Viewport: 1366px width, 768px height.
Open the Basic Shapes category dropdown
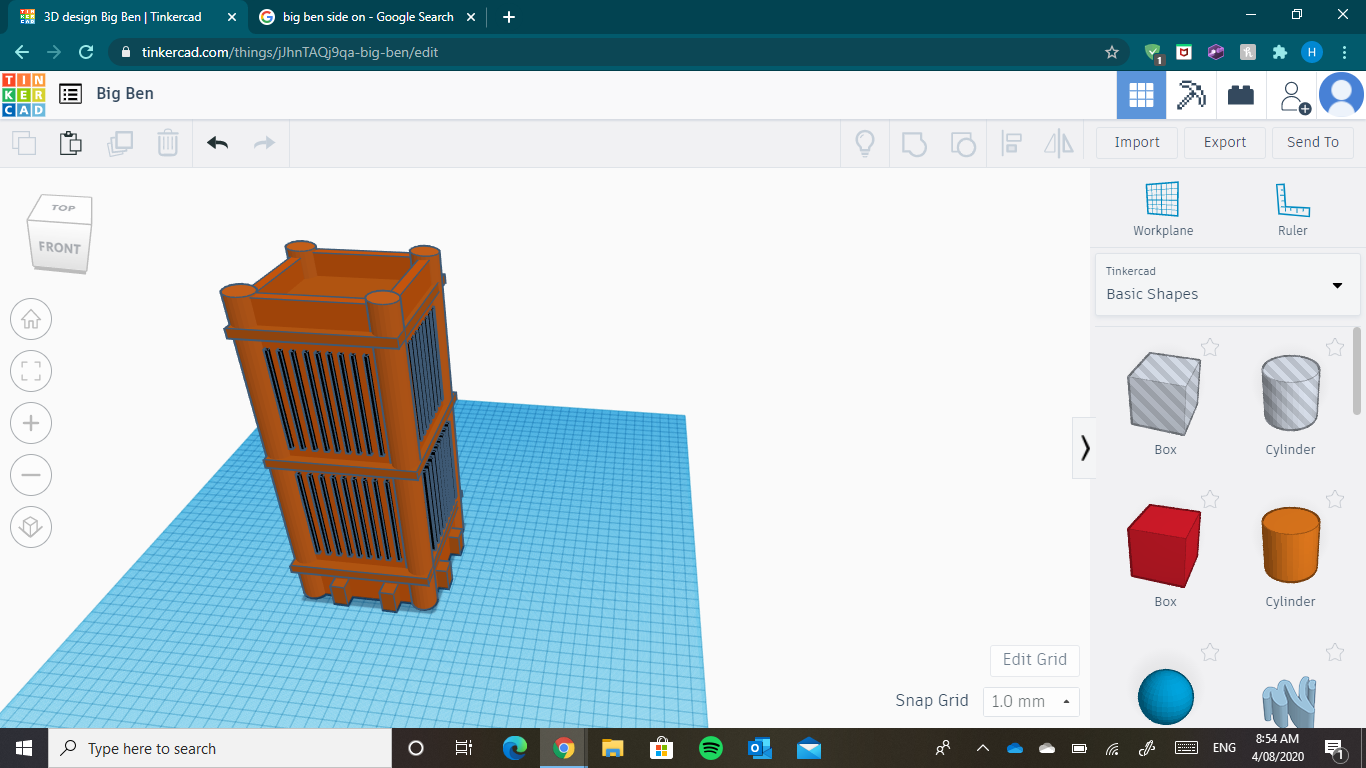pyautogui.click(x=1227, y=284)
